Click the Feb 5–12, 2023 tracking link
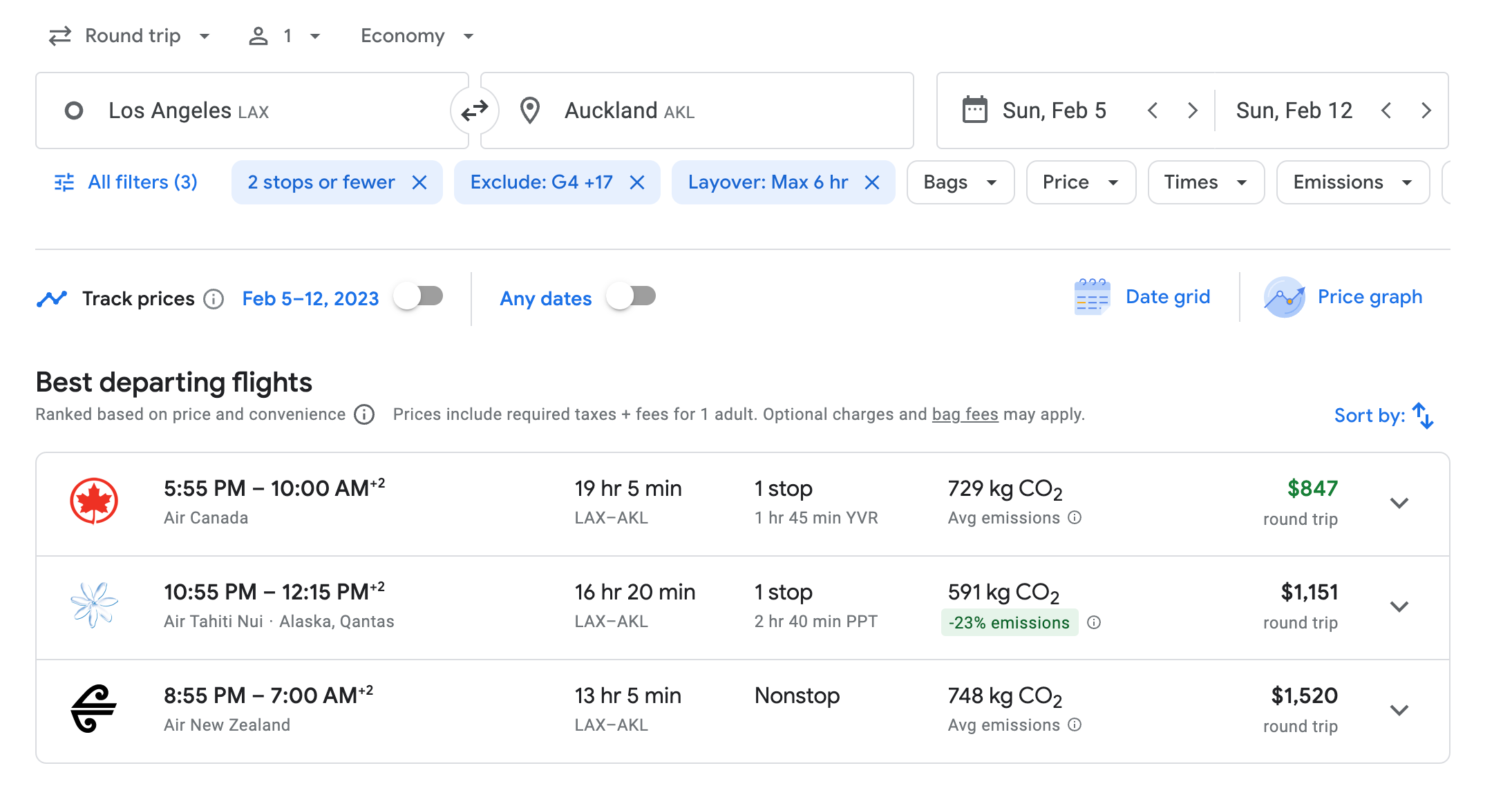Viewport: 1512px width, 797px height. point(310,298)
